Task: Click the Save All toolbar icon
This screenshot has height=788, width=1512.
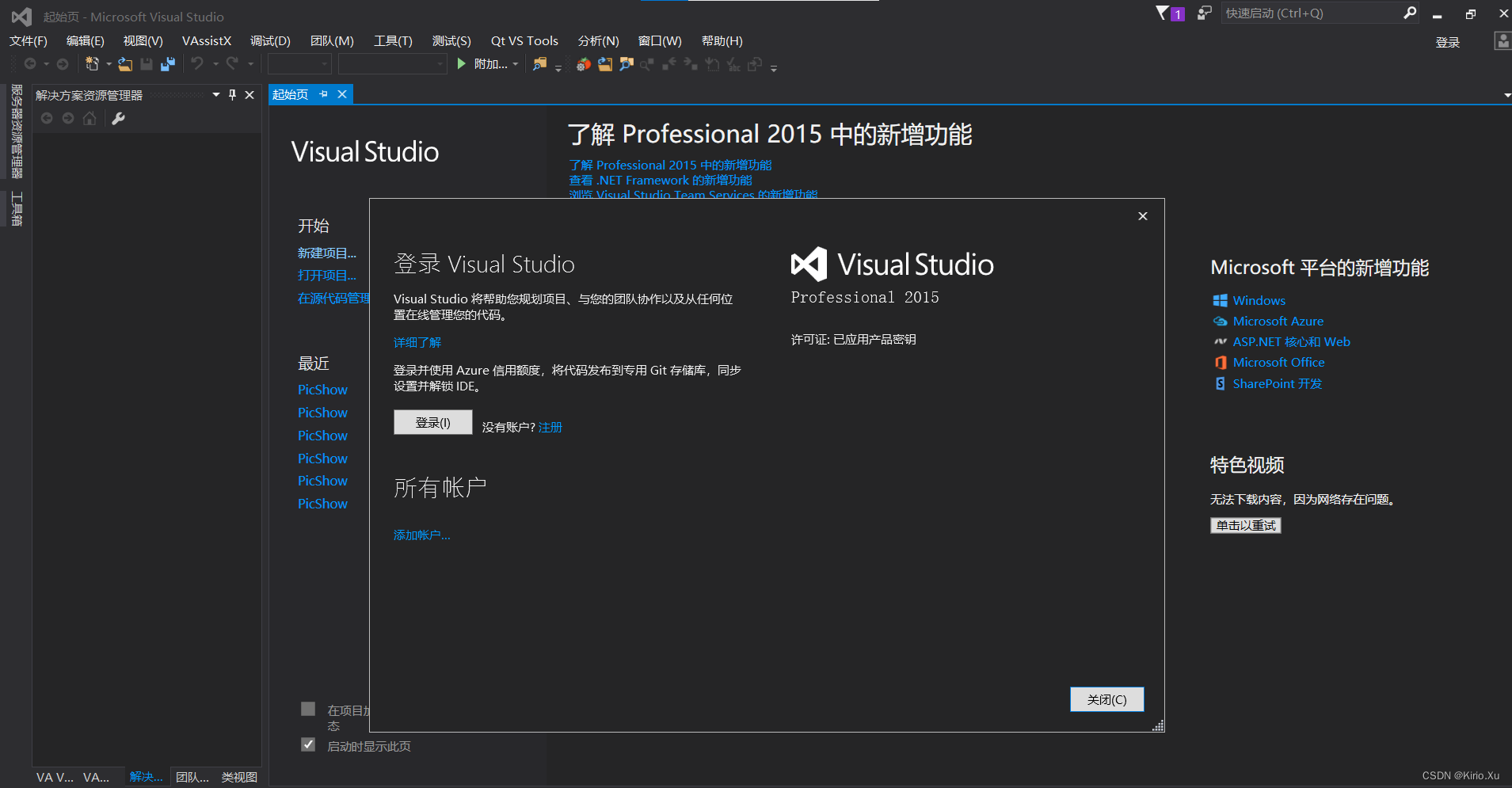Action: point(168,64)
